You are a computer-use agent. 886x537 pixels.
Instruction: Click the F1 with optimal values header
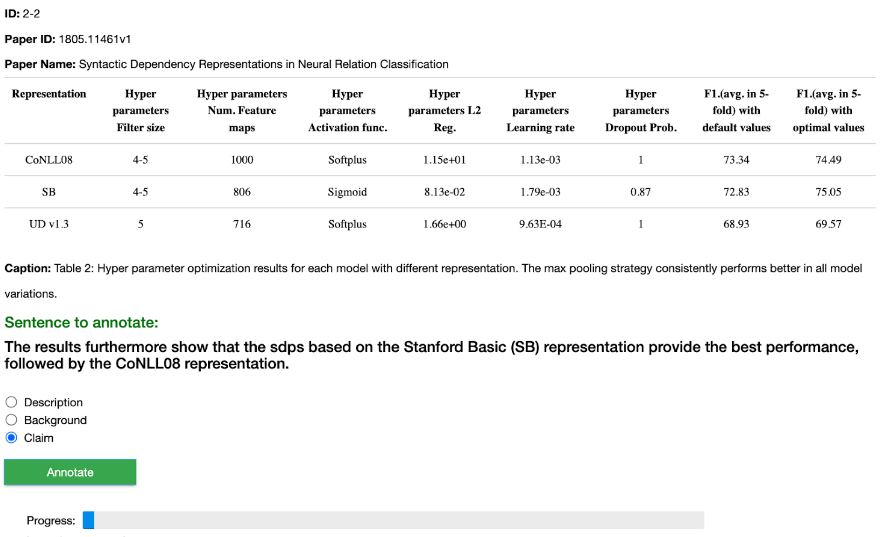click(x=830, y=111)
